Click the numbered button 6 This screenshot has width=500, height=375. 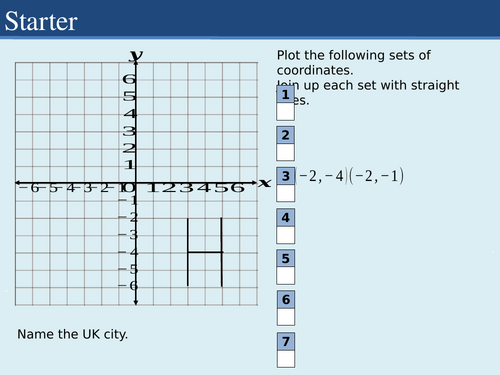pos(285,299)
